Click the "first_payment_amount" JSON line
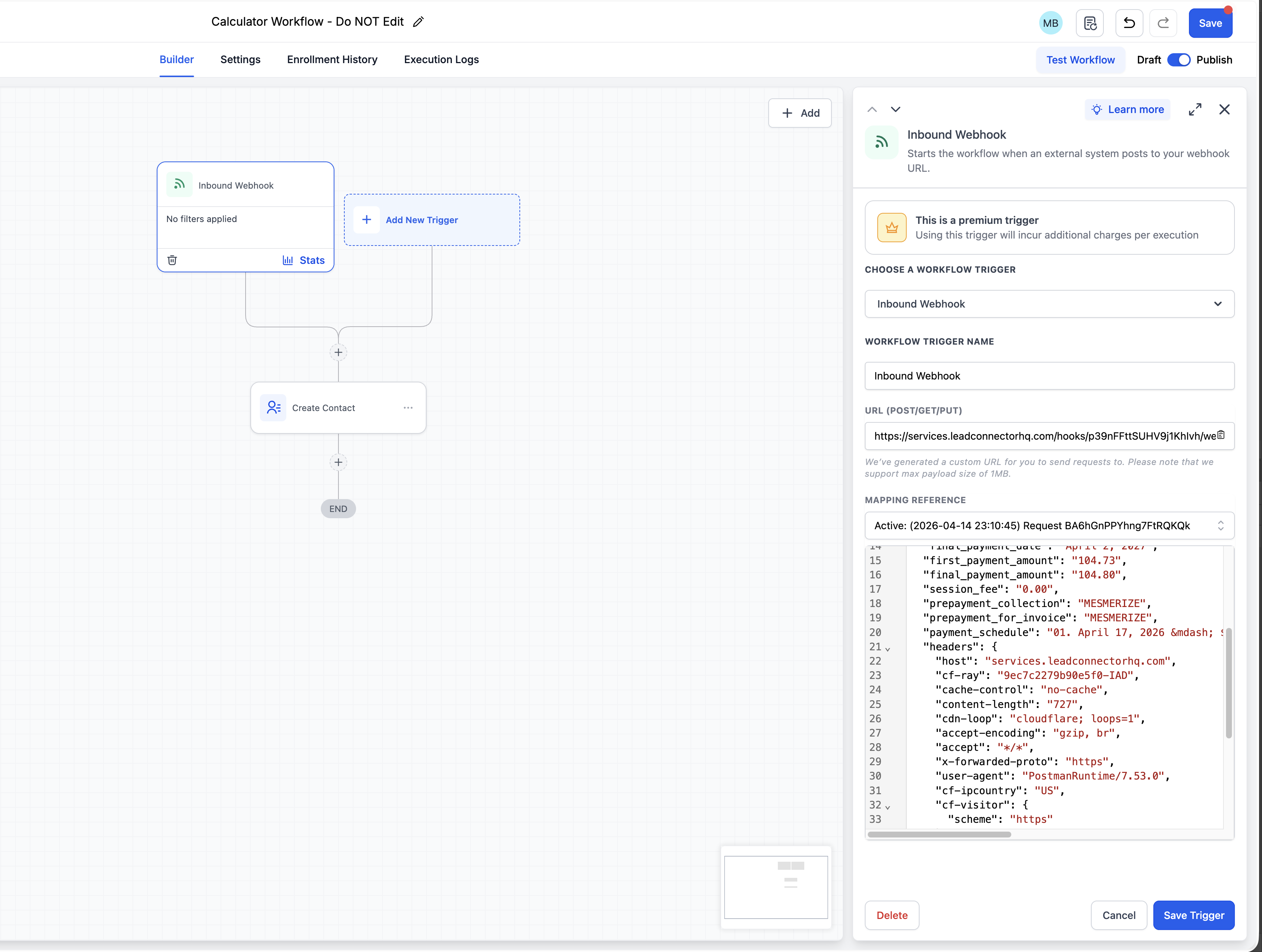This screenshot has height=952, width=1262. [x=1025, y=561]
